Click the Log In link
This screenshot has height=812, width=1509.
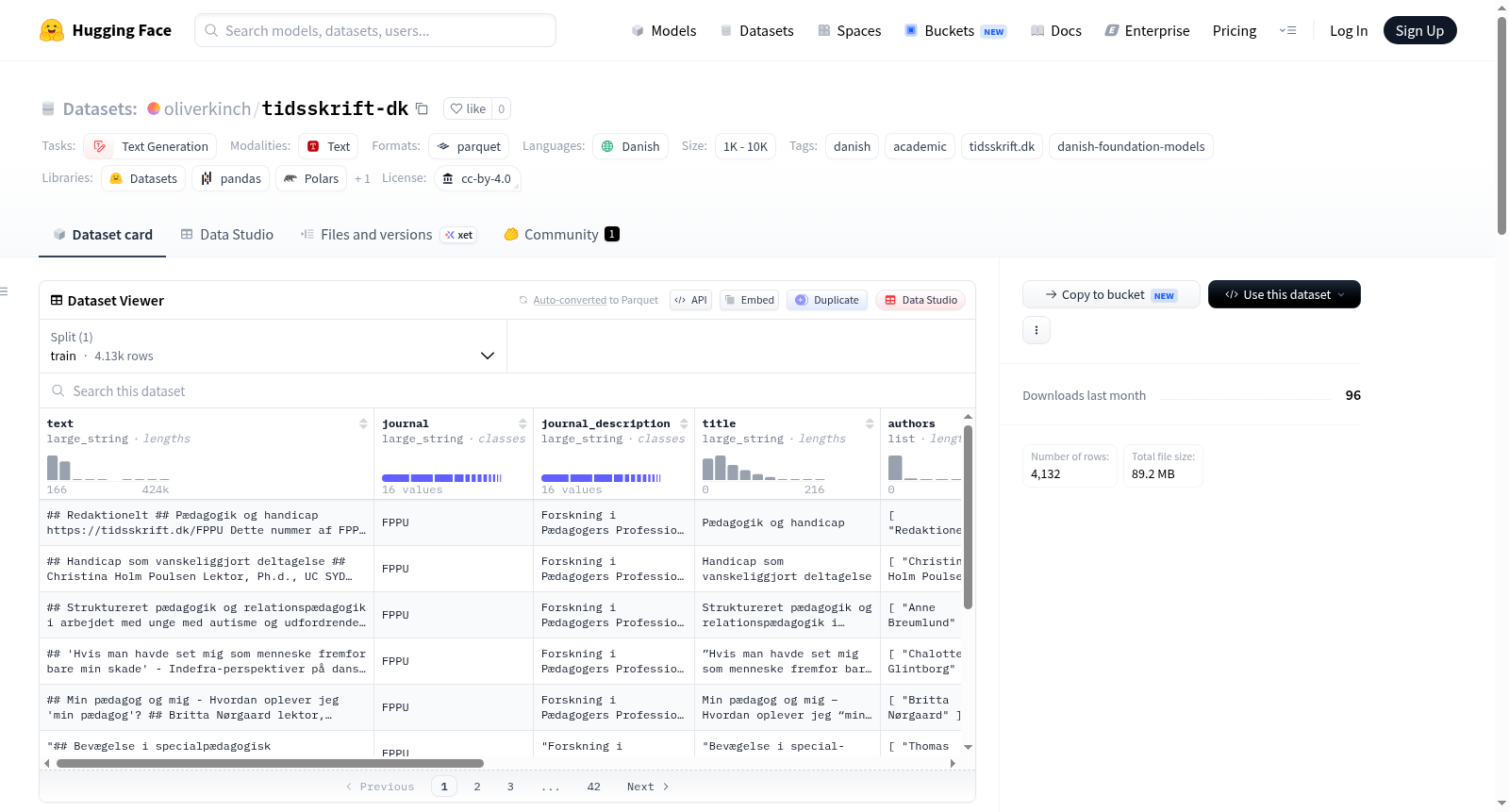click(x=1349, y=30)
